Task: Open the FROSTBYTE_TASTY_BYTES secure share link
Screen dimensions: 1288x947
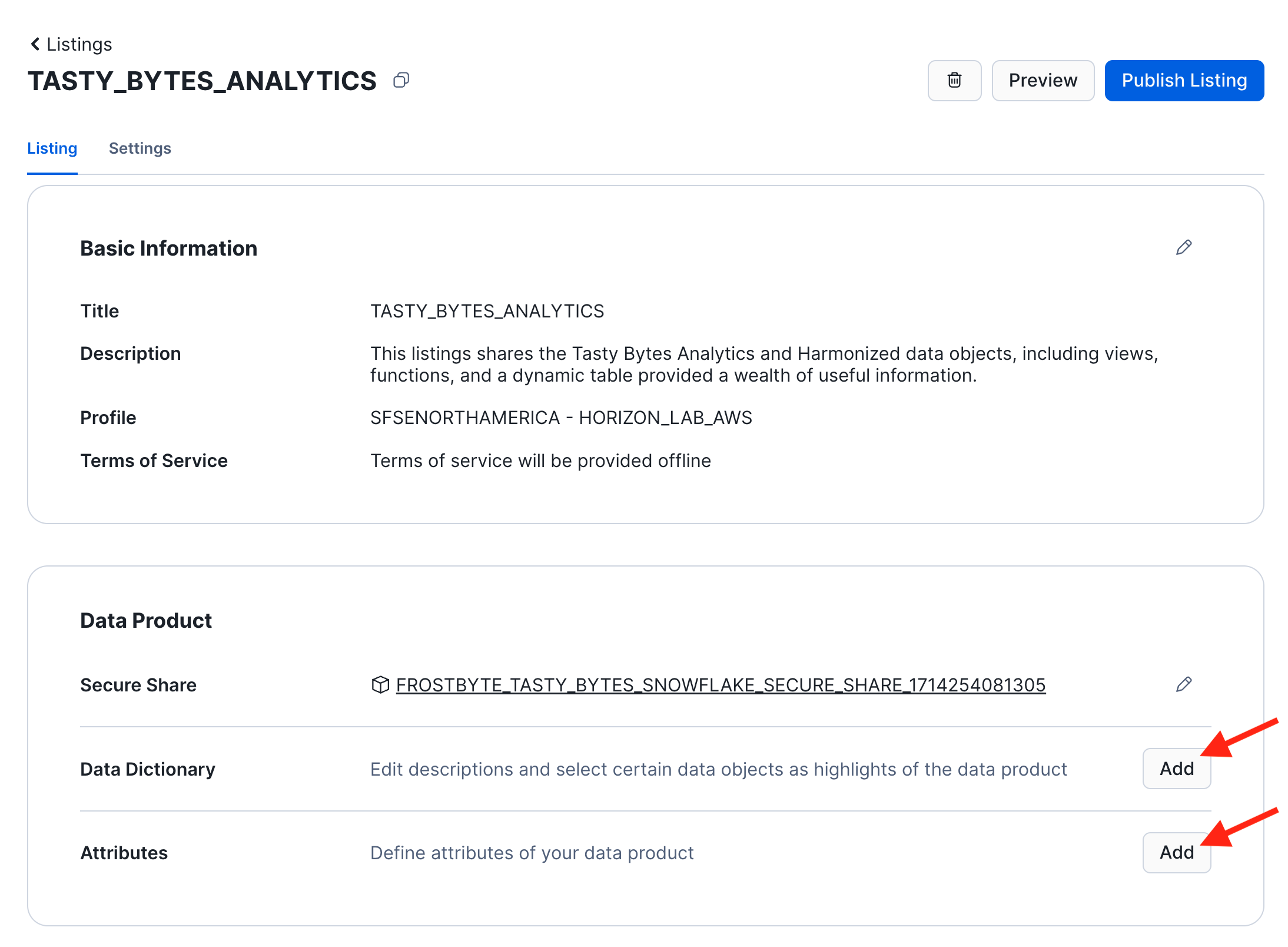Action: (721, 685)
